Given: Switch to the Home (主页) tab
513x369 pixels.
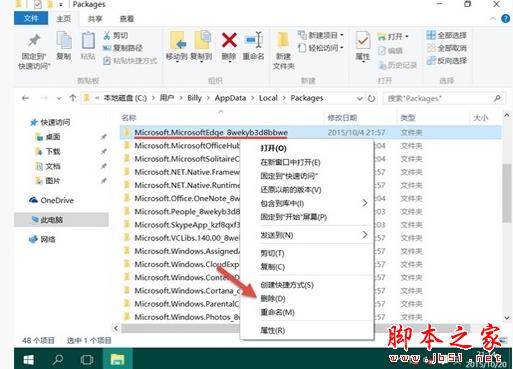Looking at the screenshot, I should 63,19.
